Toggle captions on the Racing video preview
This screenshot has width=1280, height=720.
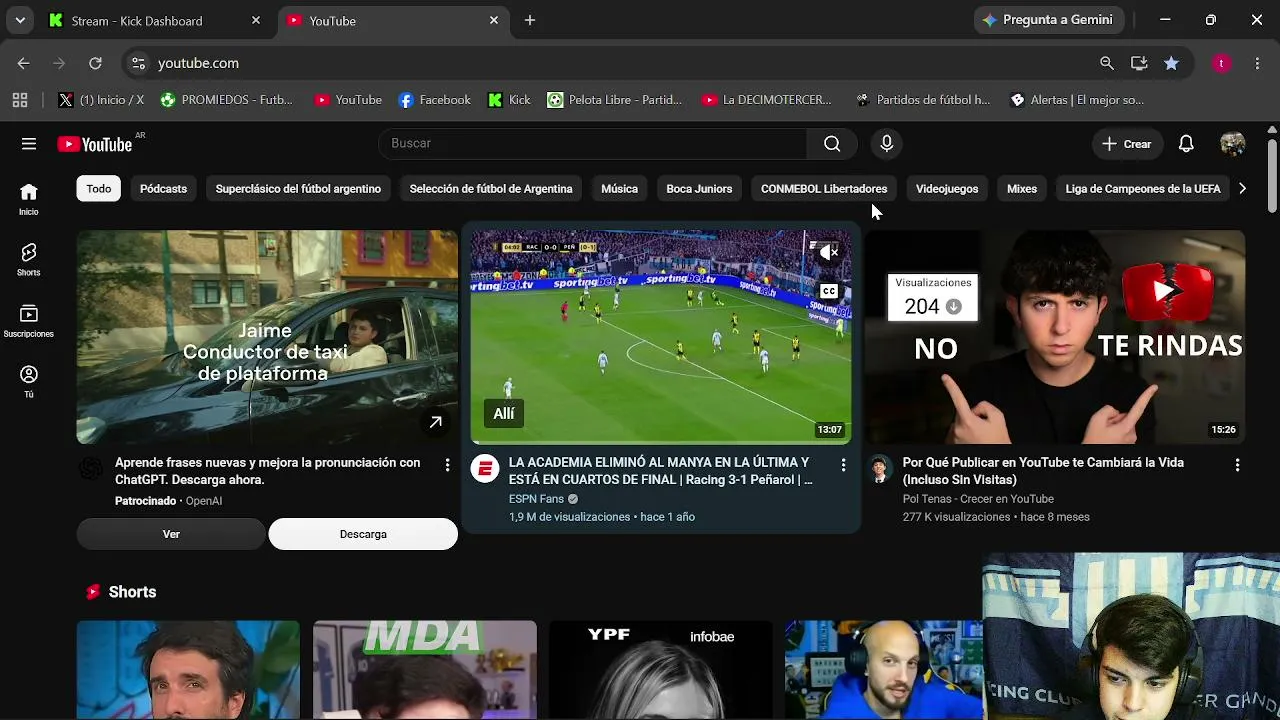[x=829, y=291]
